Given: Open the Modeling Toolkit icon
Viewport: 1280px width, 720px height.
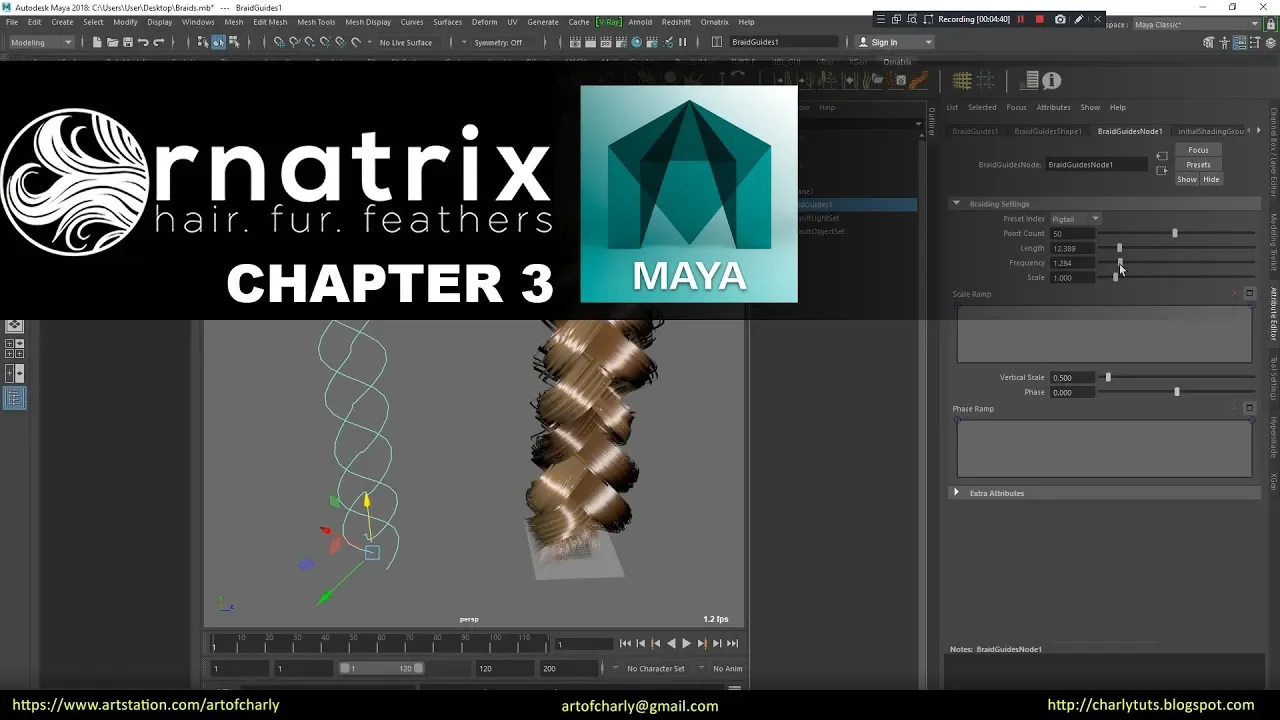Looking at the screenshot, I should (x=1209, y=43).
